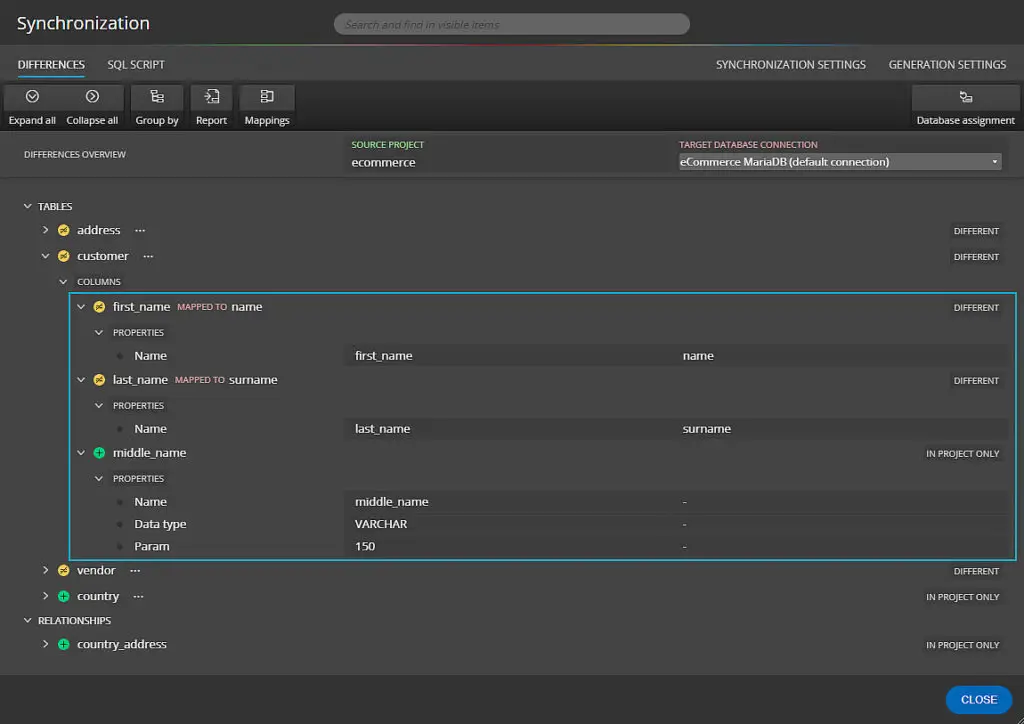
Task: Click the green plus icon beside middle_name
Action: [99, 453]
